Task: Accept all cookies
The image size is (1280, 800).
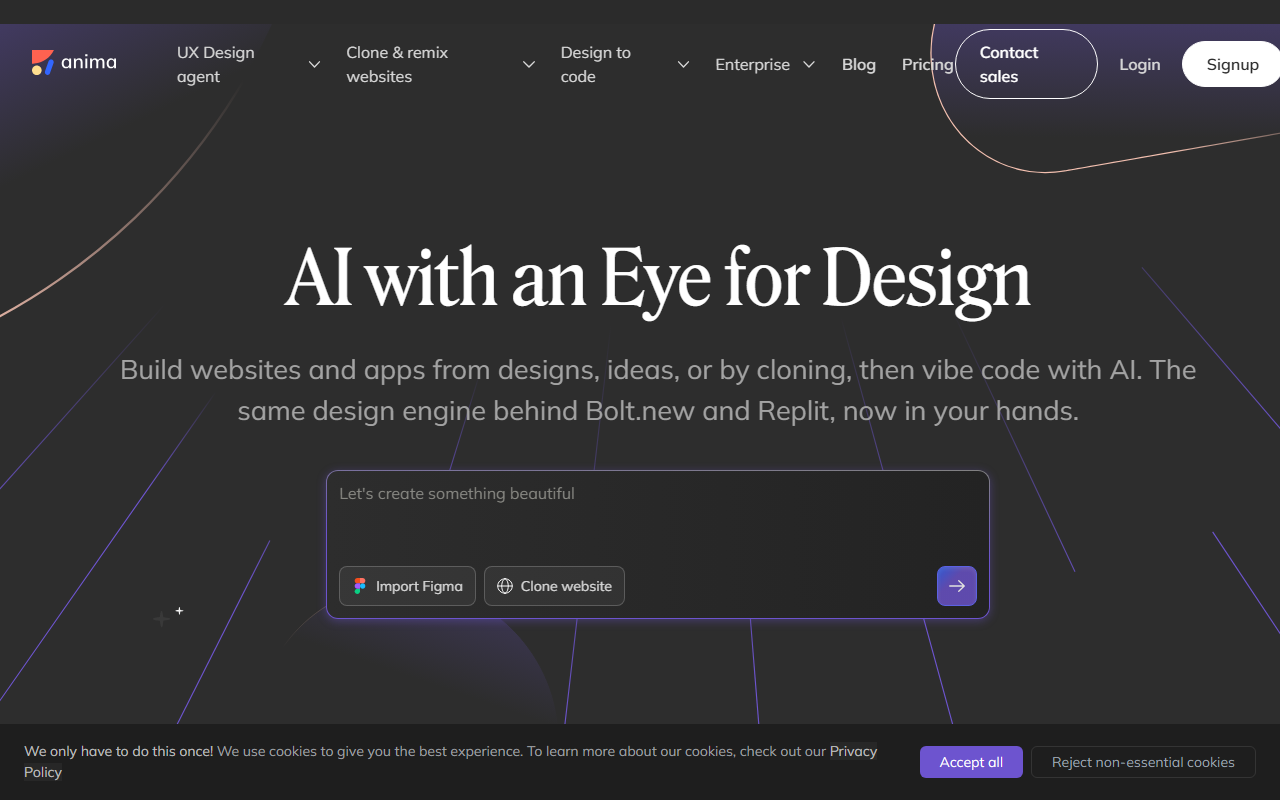Action: click(x=971, y=762)
